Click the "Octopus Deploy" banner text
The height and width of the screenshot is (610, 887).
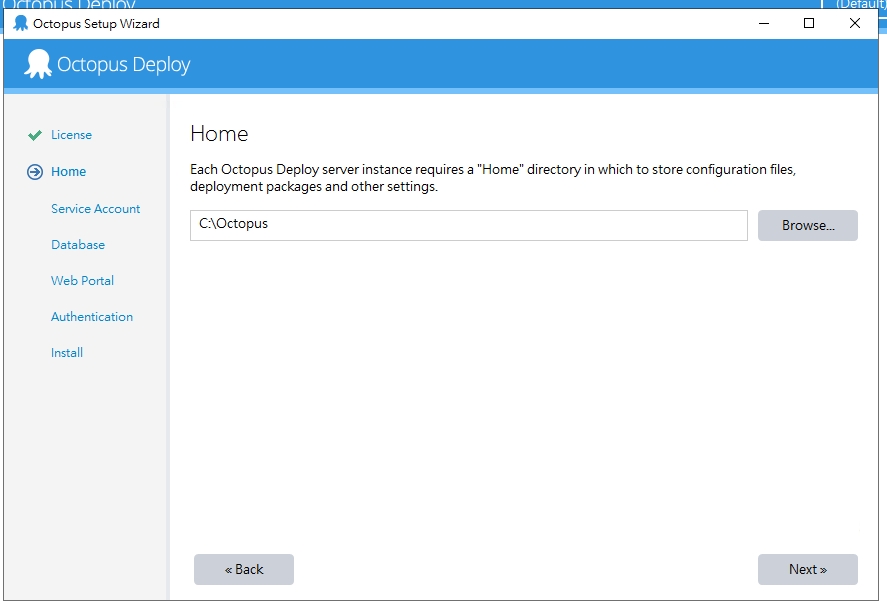(x=124, y=65)
